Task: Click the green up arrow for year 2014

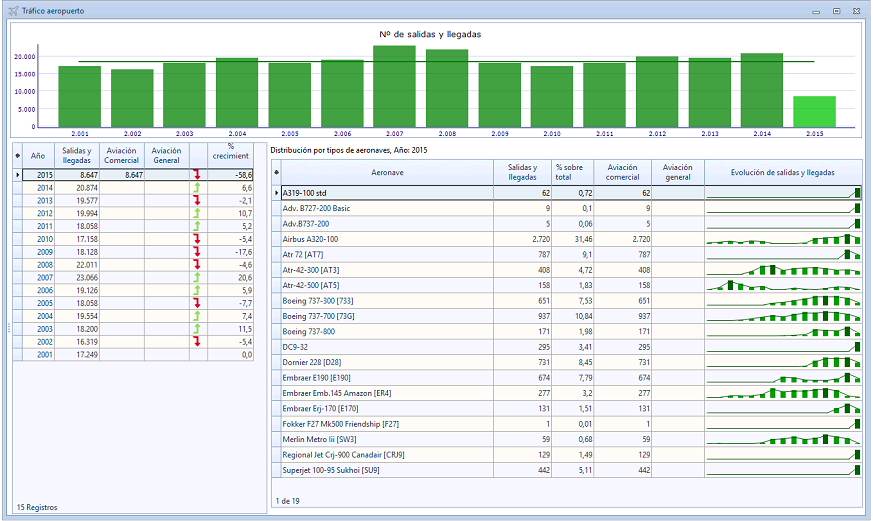Action: [198, 187]
